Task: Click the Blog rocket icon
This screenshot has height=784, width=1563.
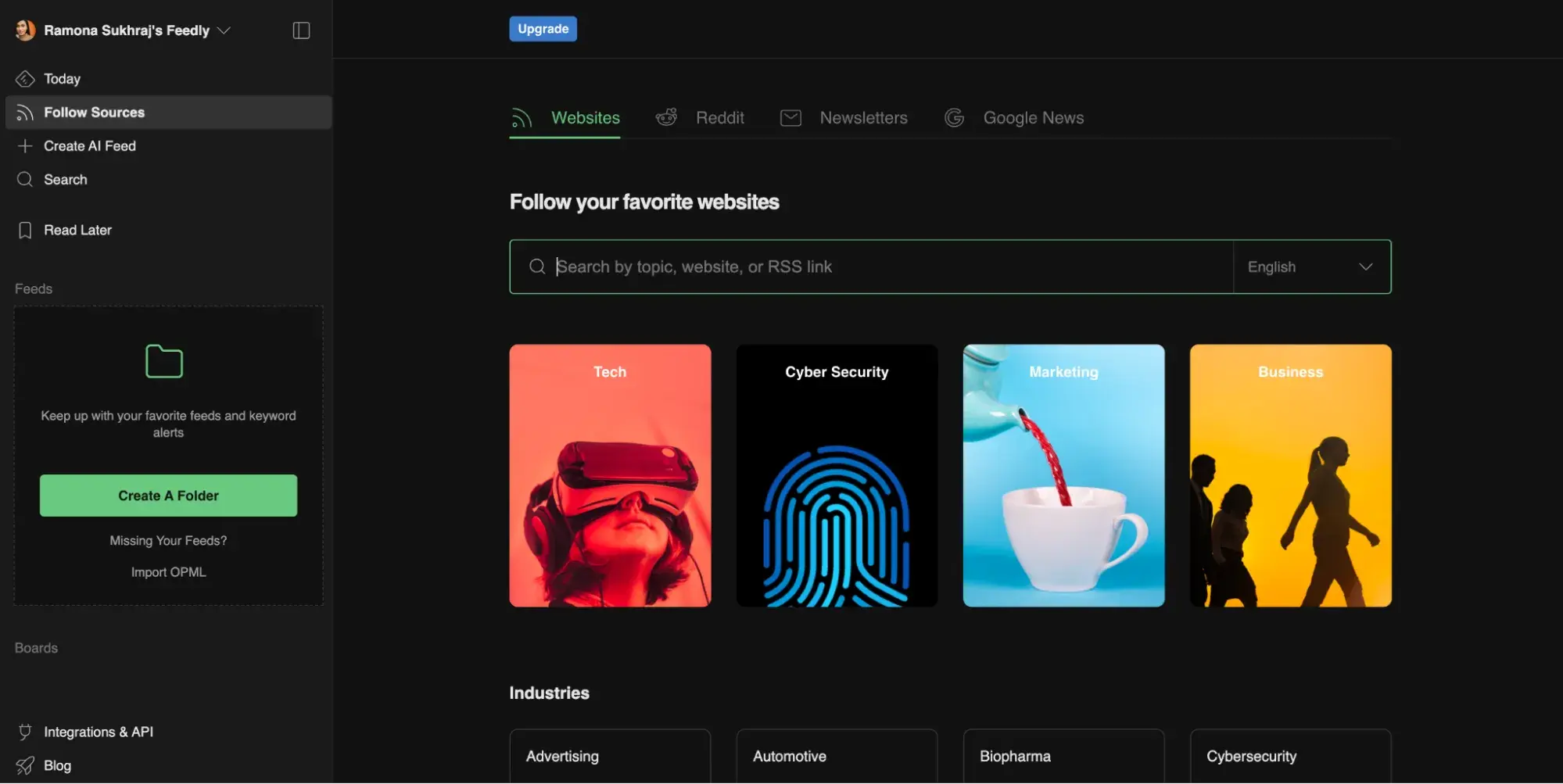Action: 25,766
